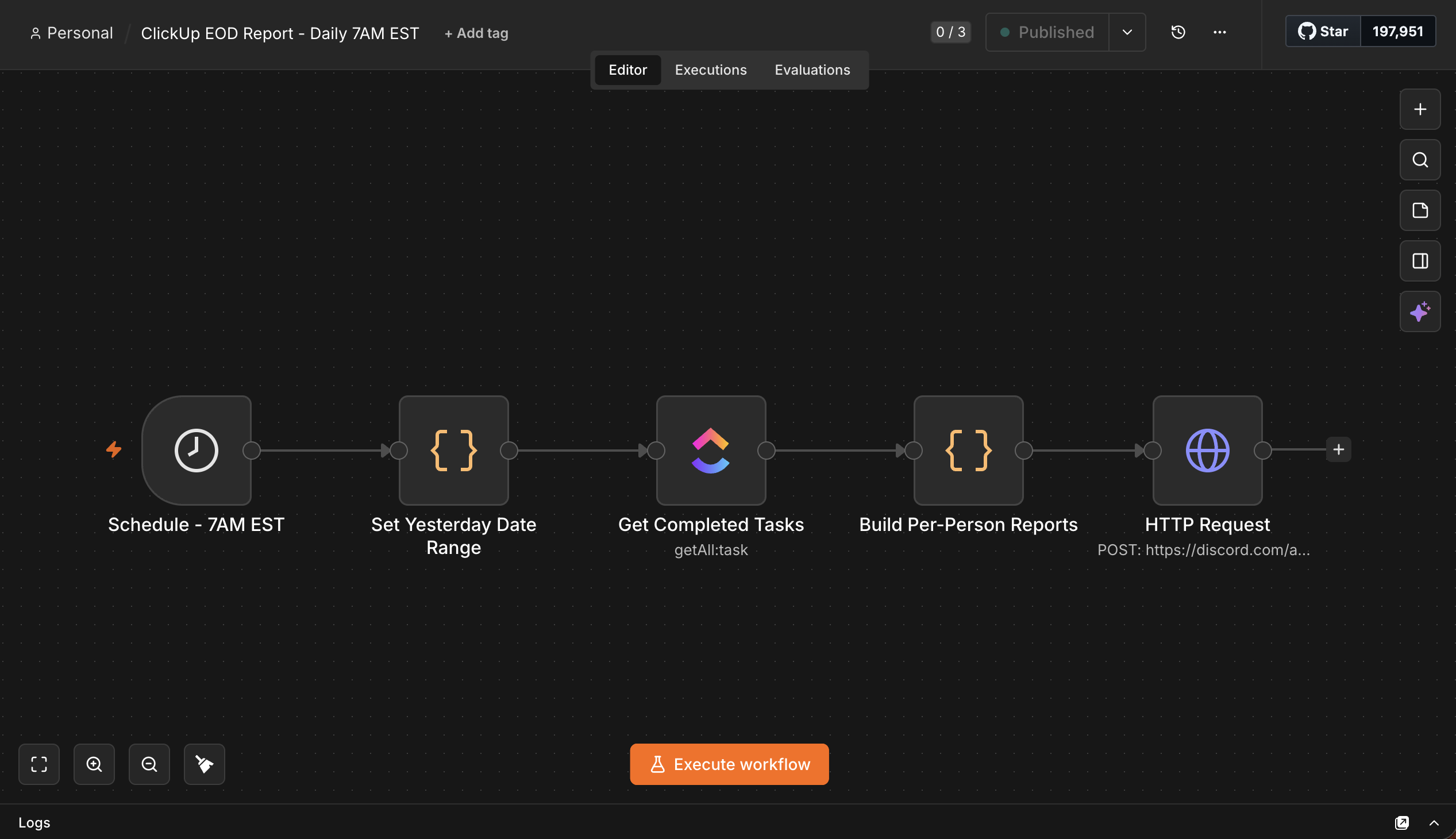Click the Logs label
1456x839 pixels.
point(34,822)
